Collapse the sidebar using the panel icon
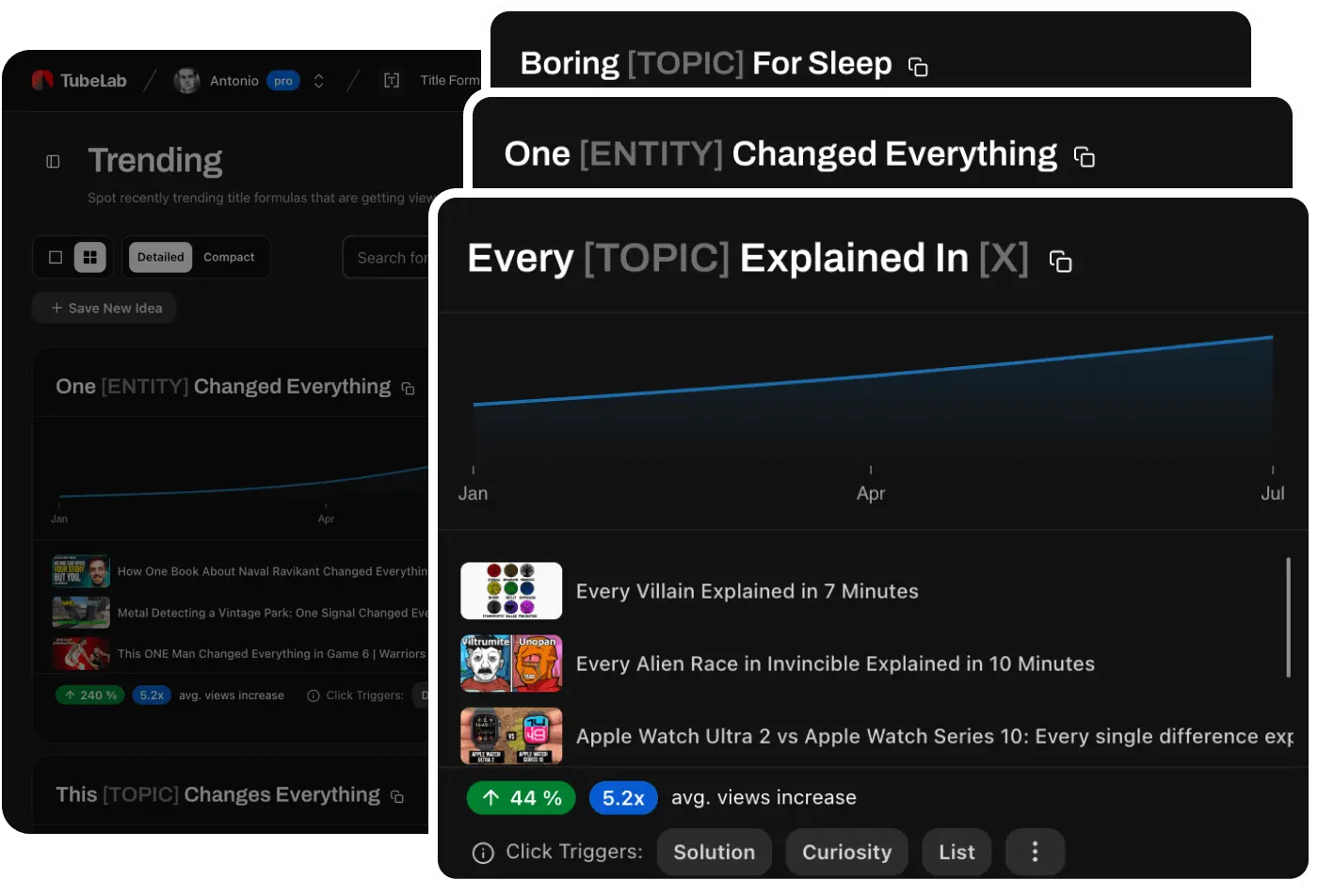This screenshot has width=1318, height=896. click(52, 160)
